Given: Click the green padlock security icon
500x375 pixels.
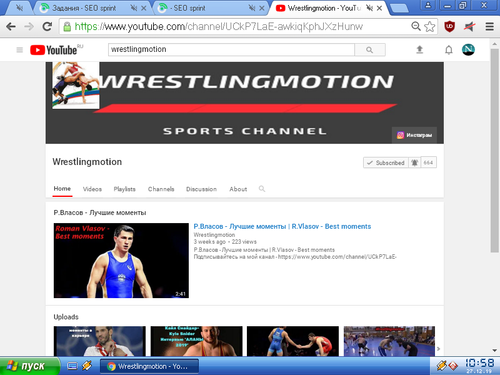Looking at the screenshot, I should (67, 27).
